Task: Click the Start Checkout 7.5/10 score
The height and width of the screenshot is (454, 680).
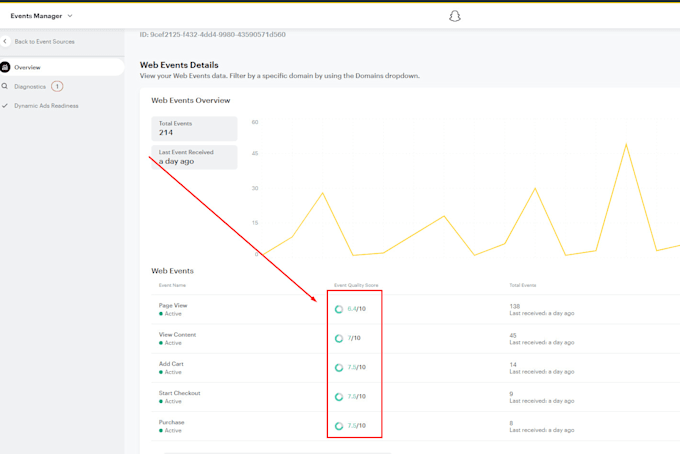Action: click(x=356, y=396)
